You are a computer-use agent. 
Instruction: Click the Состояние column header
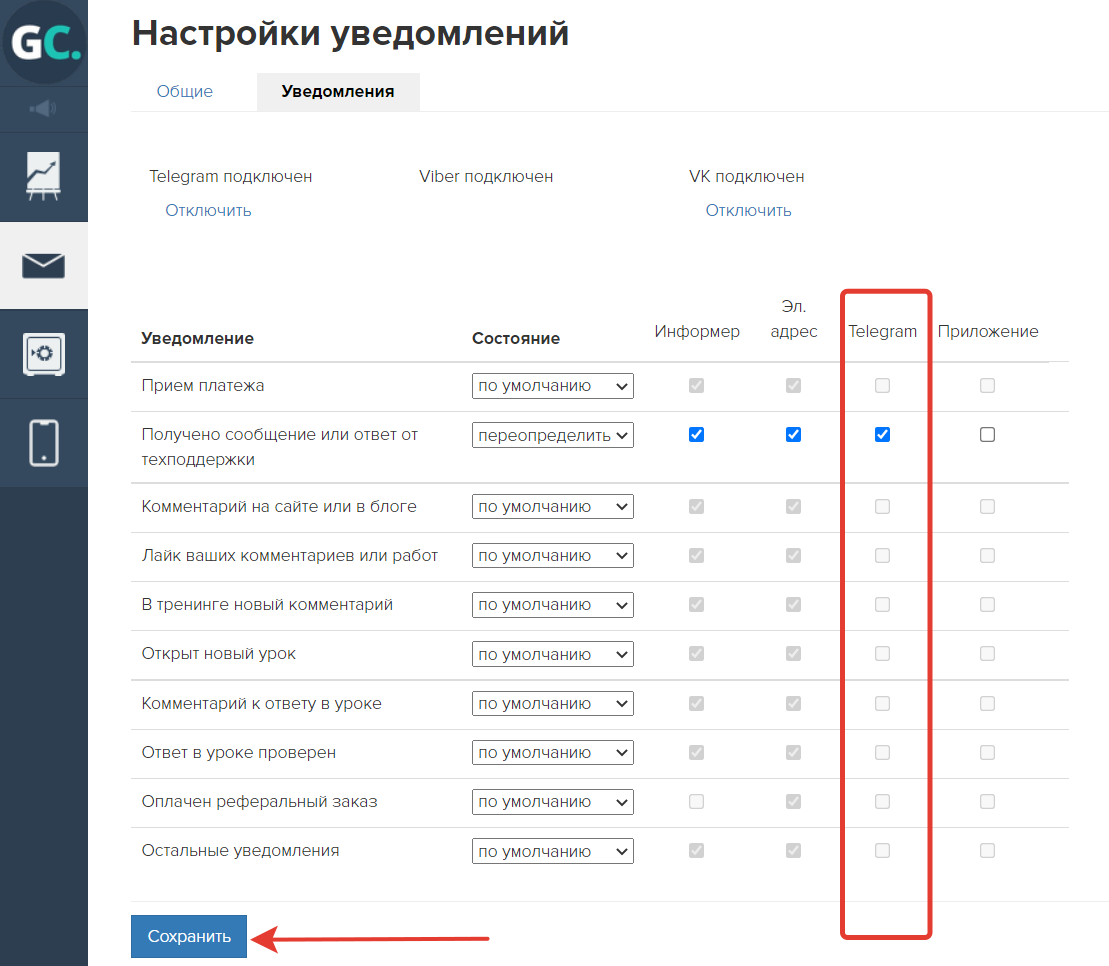pos(516,339)
